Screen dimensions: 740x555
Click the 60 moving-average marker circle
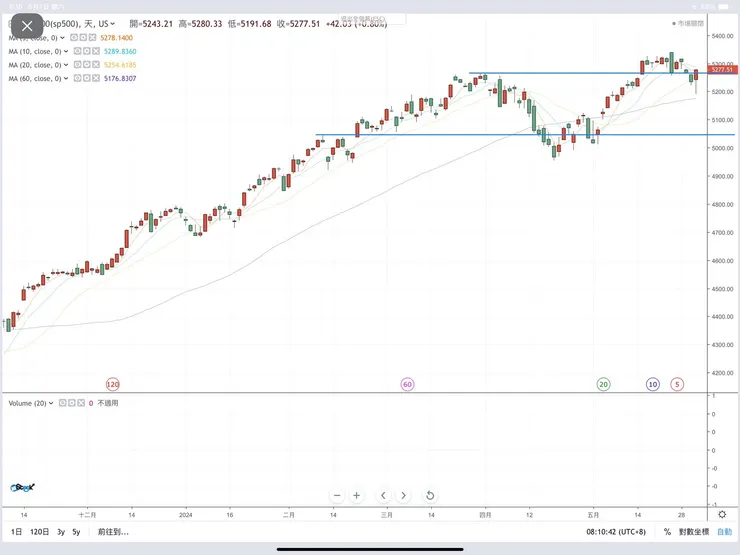(407, 384)
